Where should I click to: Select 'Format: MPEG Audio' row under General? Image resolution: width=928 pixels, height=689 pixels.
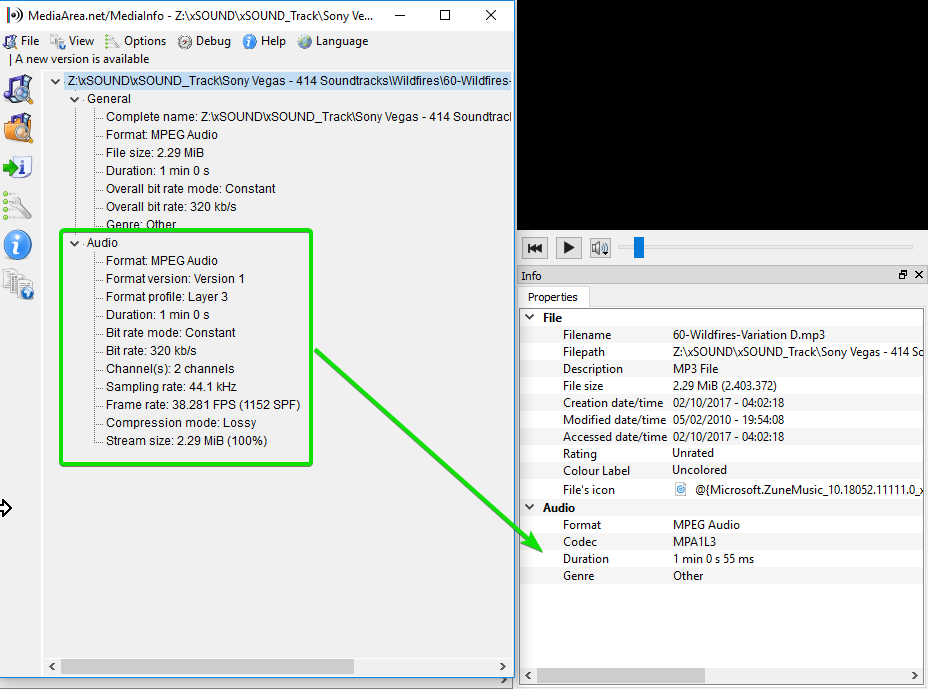(x=162, y=135)
